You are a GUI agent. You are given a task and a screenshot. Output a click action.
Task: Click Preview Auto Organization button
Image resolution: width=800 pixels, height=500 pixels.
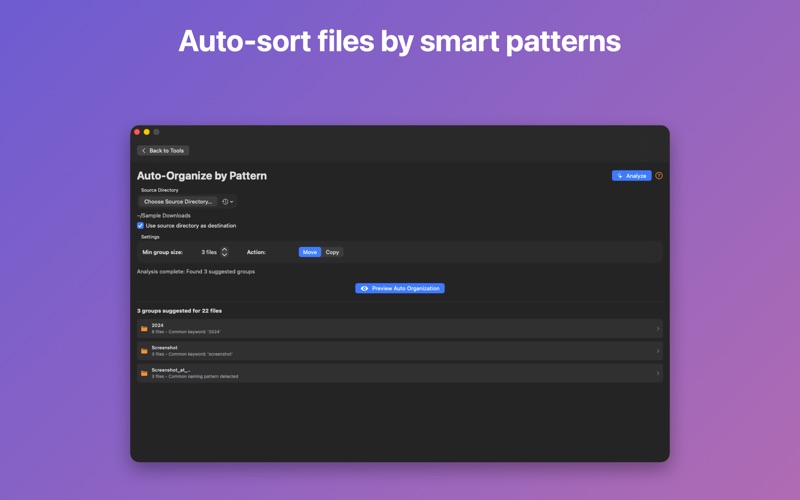coord(399,288)
